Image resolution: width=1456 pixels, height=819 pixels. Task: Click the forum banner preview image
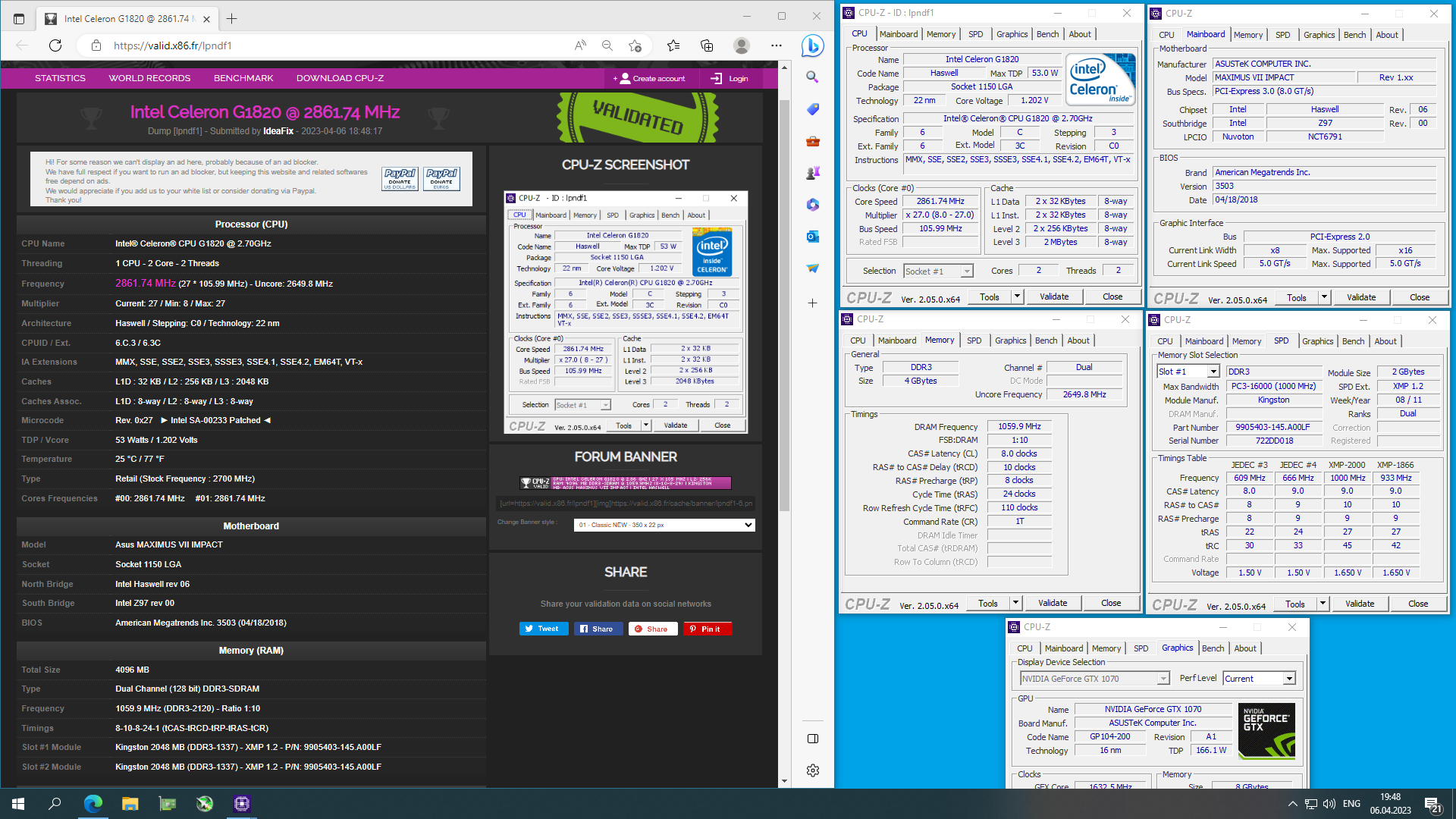[626, 483]
